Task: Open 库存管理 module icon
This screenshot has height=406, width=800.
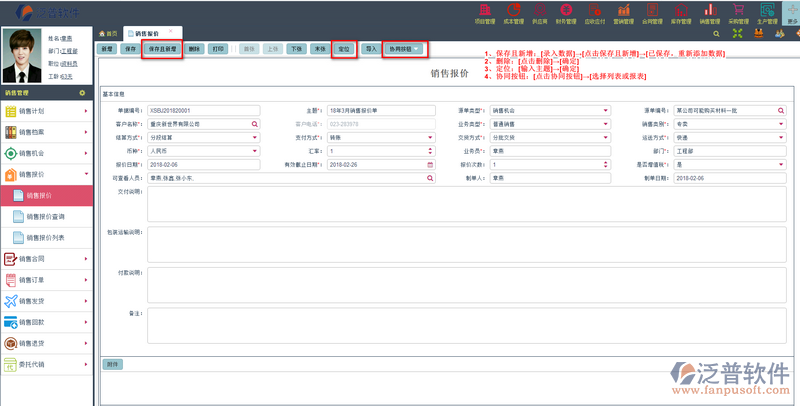Action: point(681,10)
